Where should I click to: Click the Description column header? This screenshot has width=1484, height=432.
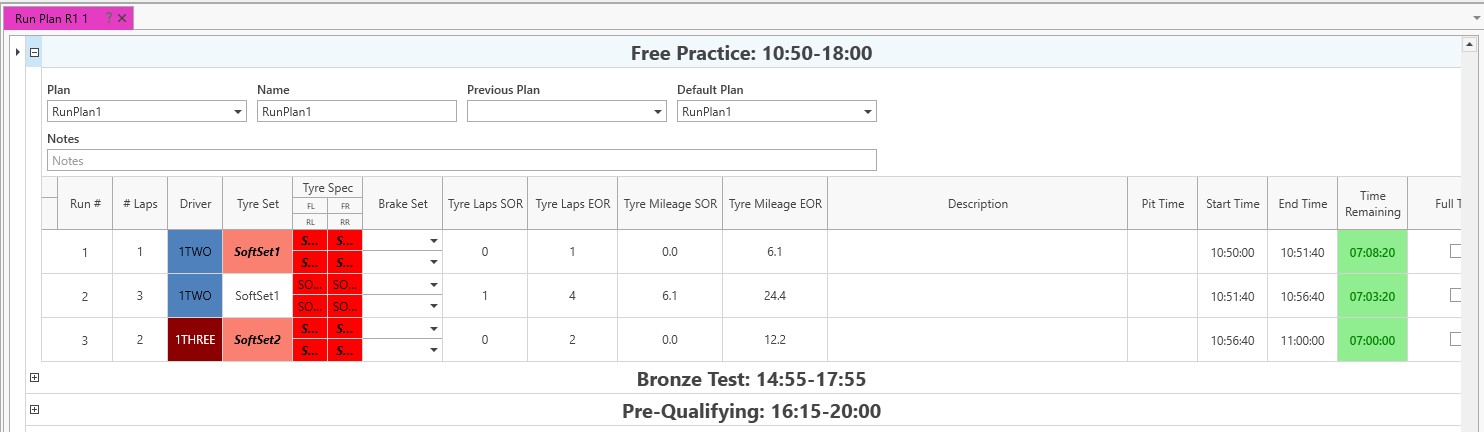coord(977,204)
